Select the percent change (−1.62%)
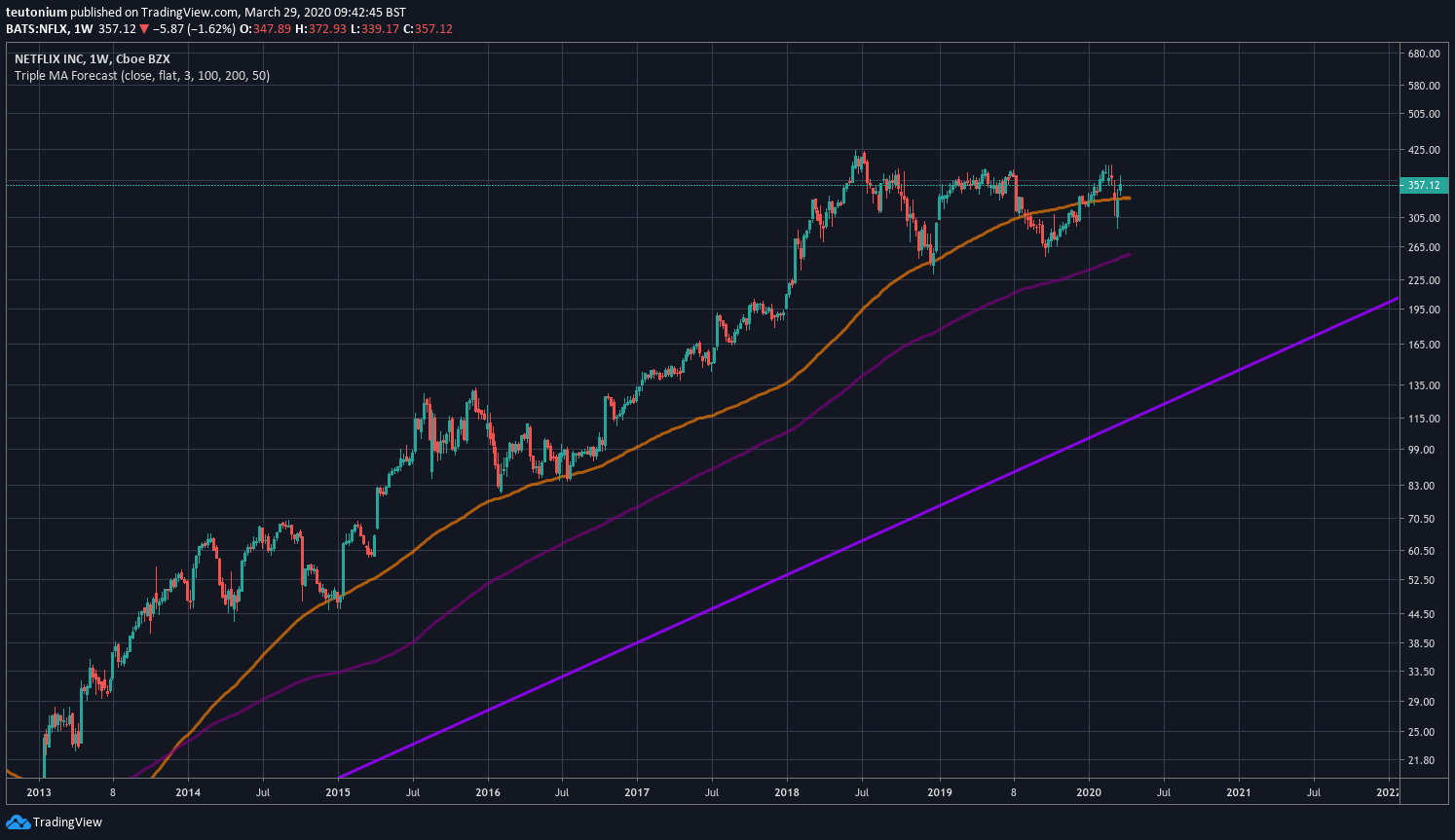This screenshot has height=840, width=1455. click(x=214, y=29)
